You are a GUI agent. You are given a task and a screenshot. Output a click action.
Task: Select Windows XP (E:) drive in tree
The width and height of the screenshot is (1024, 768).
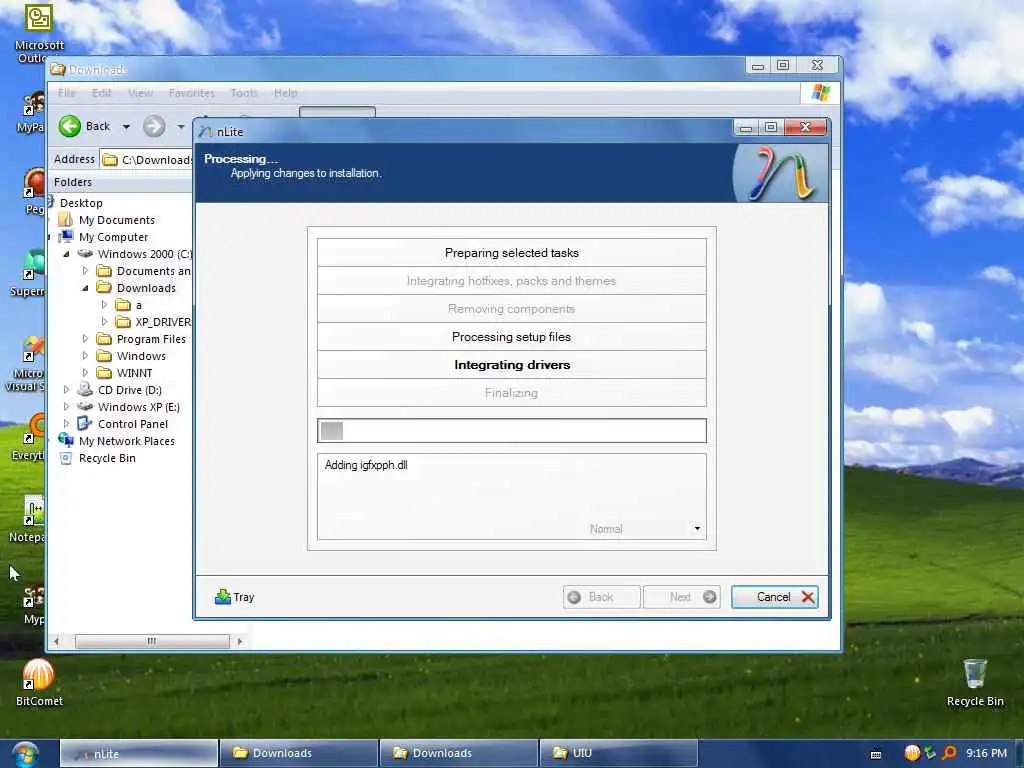tap(138, 407)
